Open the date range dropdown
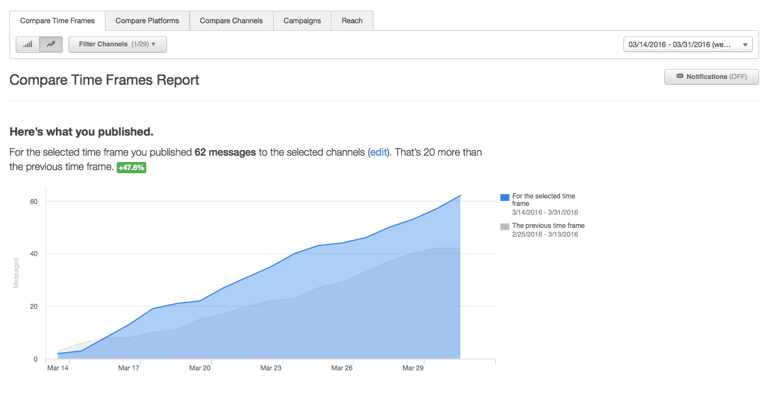 pyautogui.click(x=688, y=44)
